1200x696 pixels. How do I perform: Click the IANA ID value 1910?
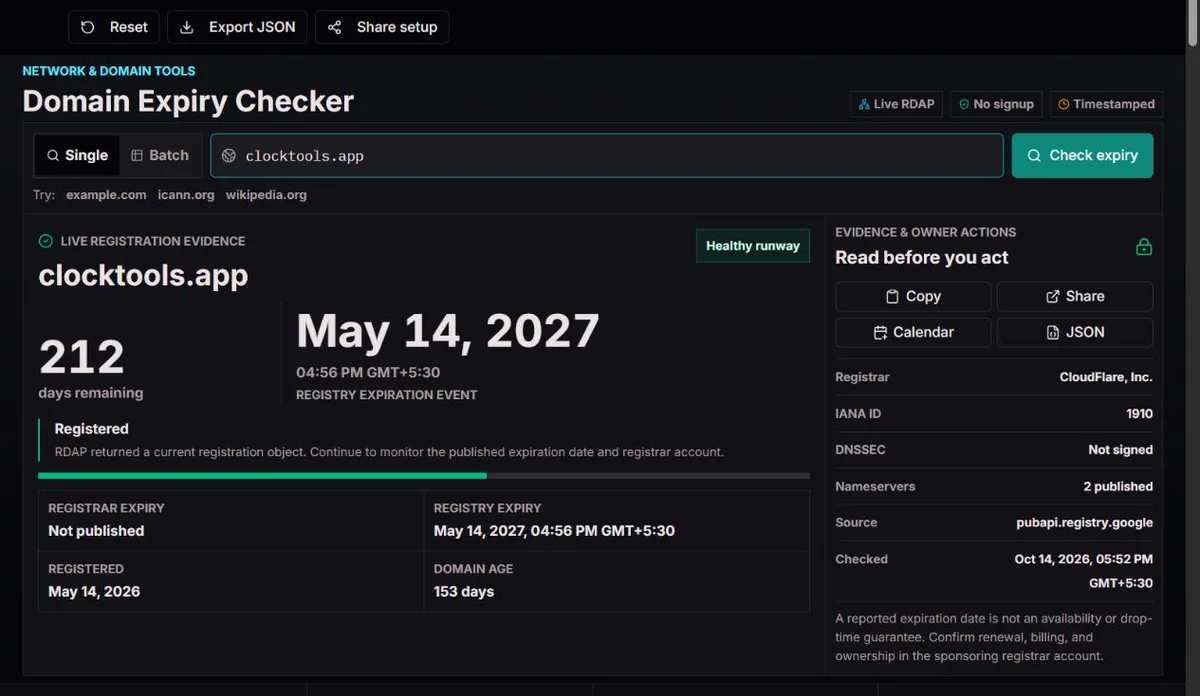tap(1139, 413)
